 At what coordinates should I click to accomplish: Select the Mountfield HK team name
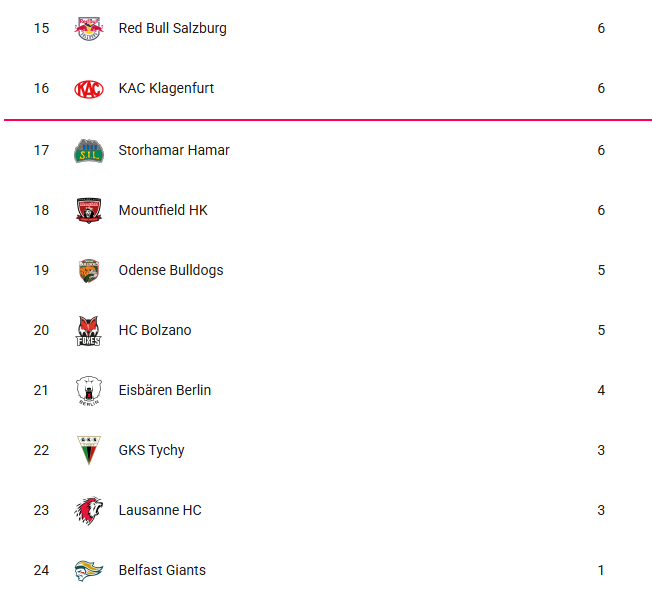pyautogui.click(x=163, y=210)
